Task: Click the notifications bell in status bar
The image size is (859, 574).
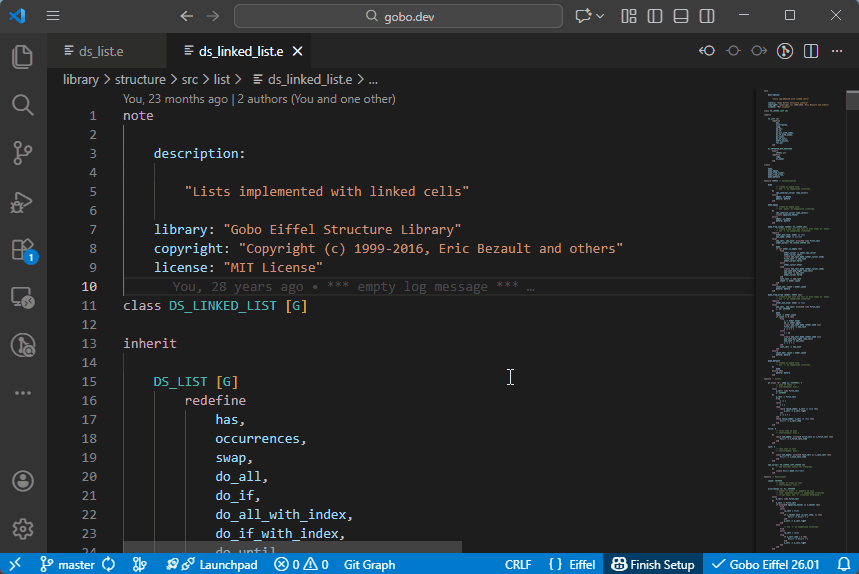Action: (843, 564)
